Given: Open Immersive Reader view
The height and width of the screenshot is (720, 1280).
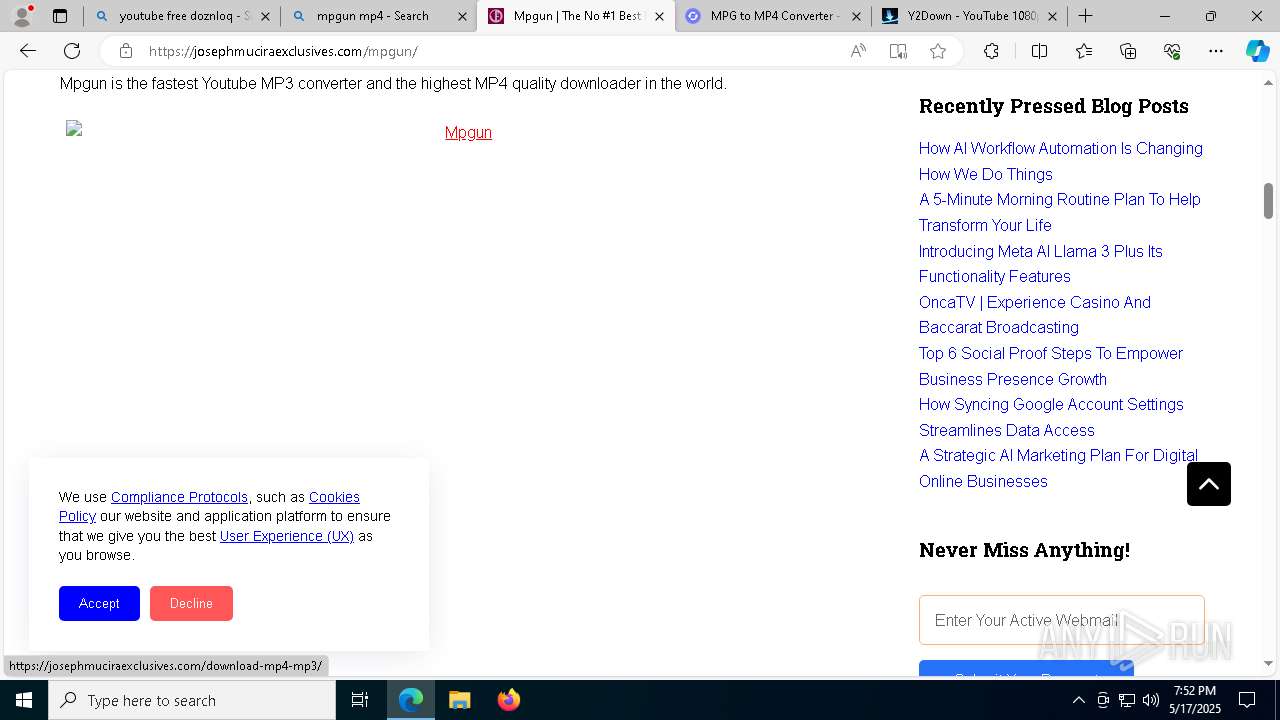Looking at the screenshot, I should [x=898, y=51].
